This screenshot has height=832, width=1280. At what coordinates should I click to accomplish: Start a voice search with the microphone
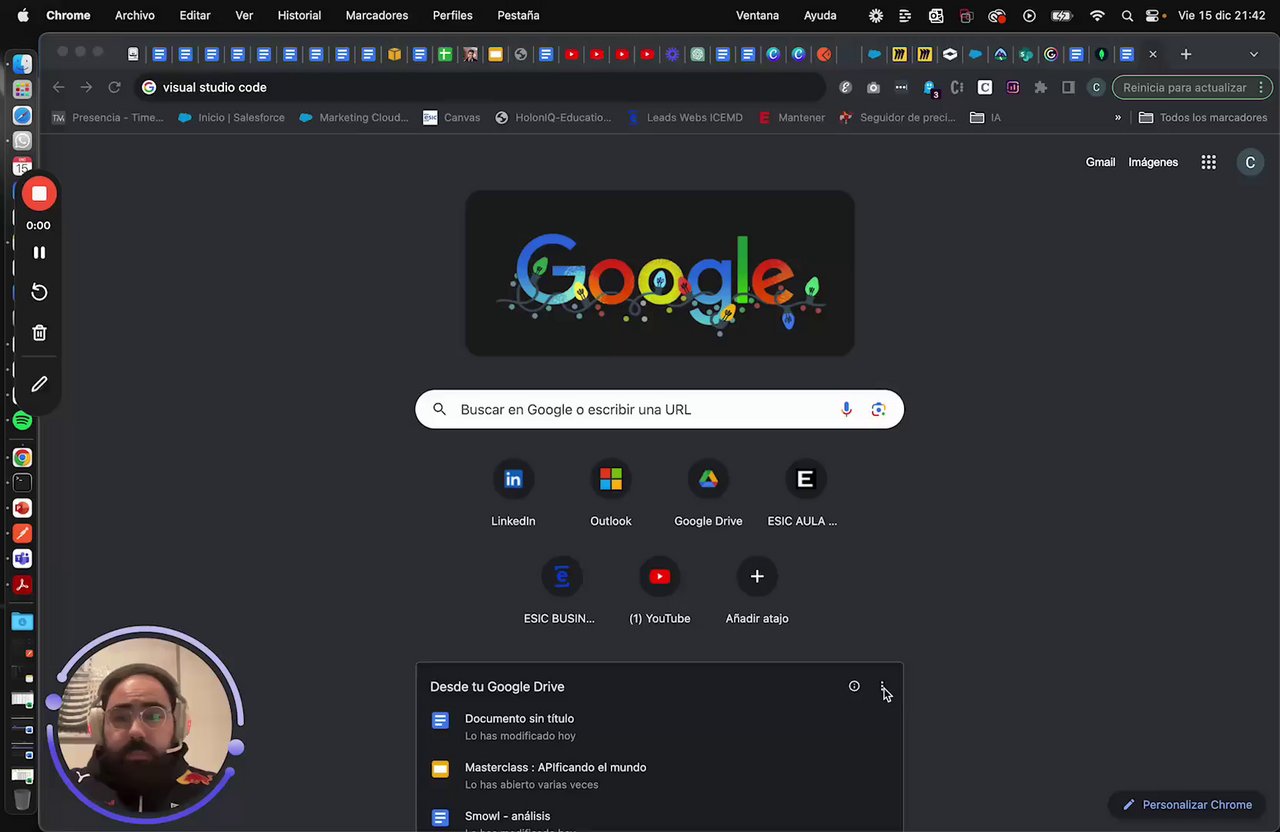pos(846,409)
